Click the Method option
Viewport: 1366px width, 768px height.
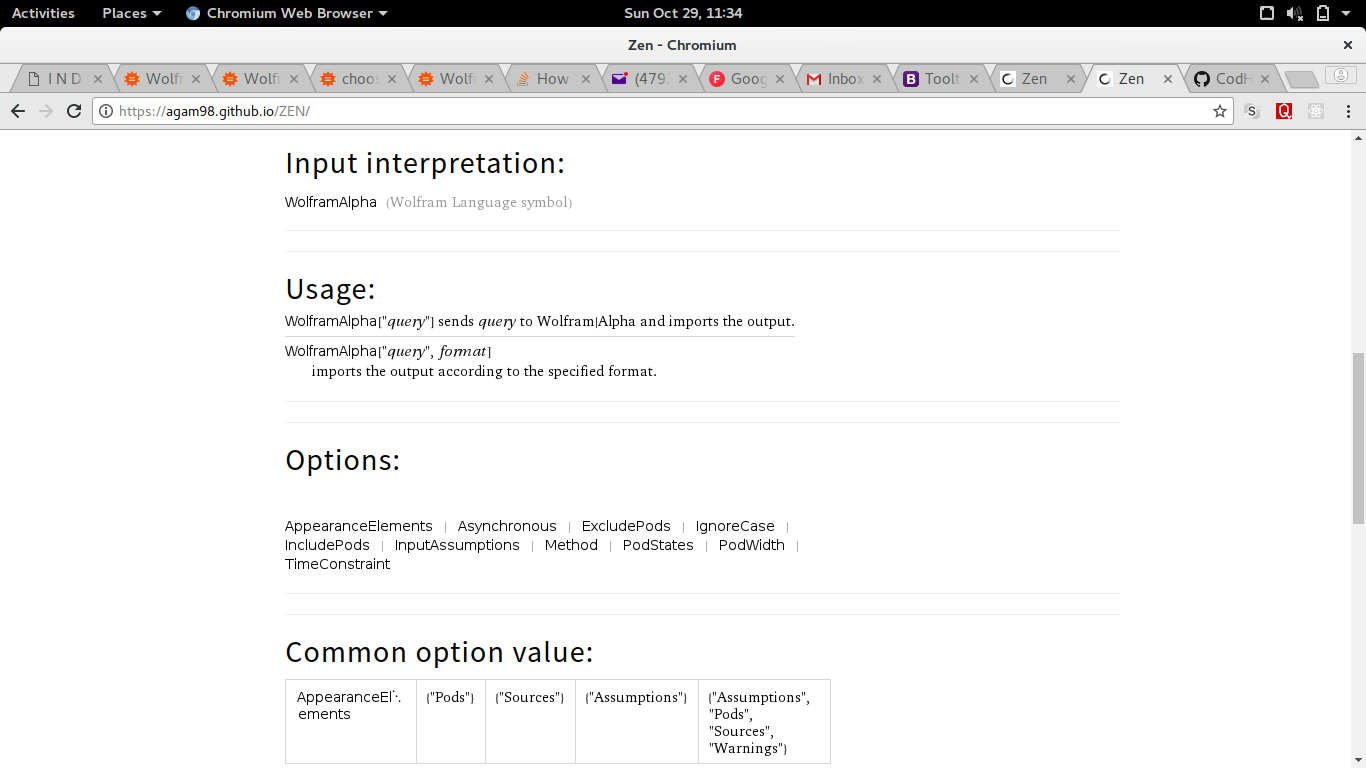tap(571, 545)
